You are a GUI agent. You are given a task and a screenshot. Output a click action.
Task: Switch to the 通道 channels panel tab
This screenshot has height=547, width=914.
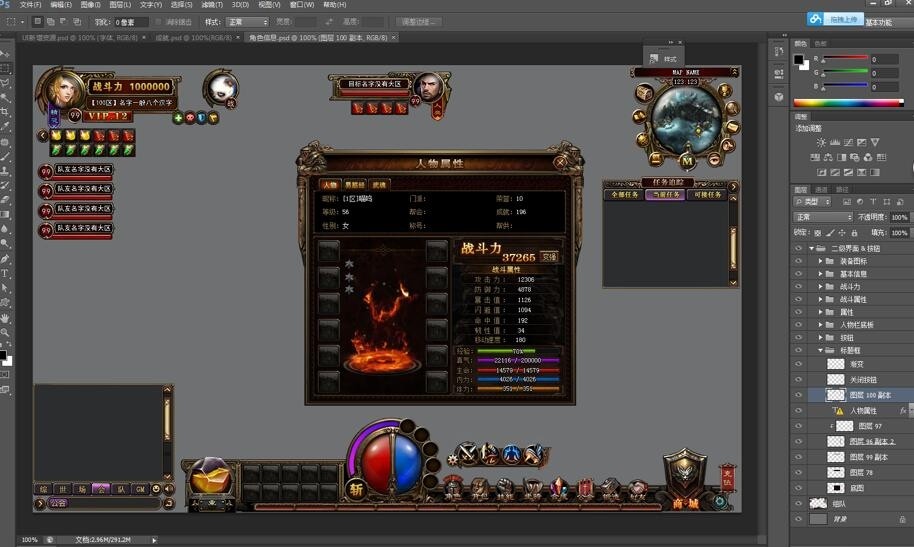(821, 190)
